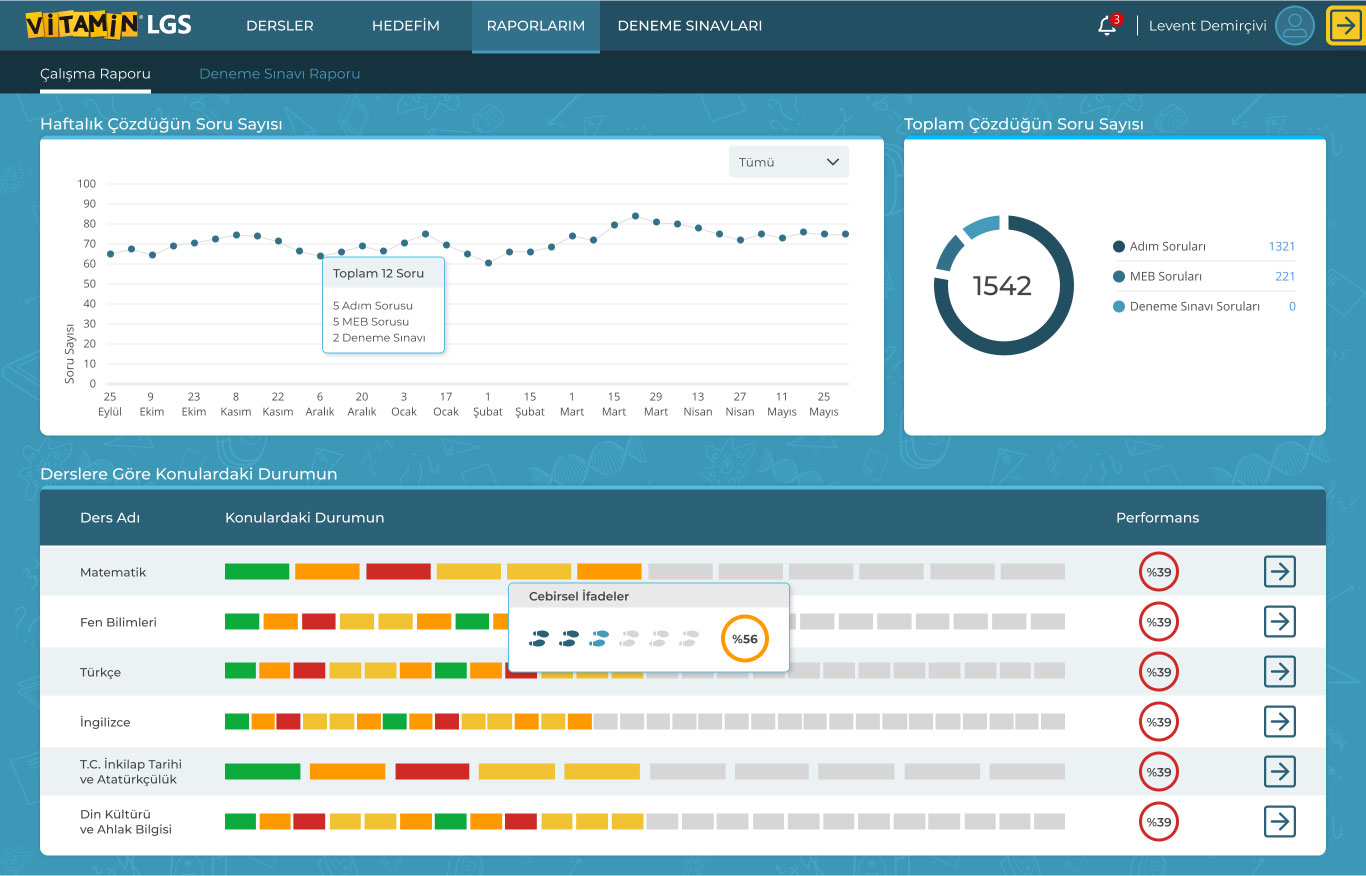Open the notification bell with 3 alerts
This screenshot has width=1366, height=876.
pos(1108,25)
